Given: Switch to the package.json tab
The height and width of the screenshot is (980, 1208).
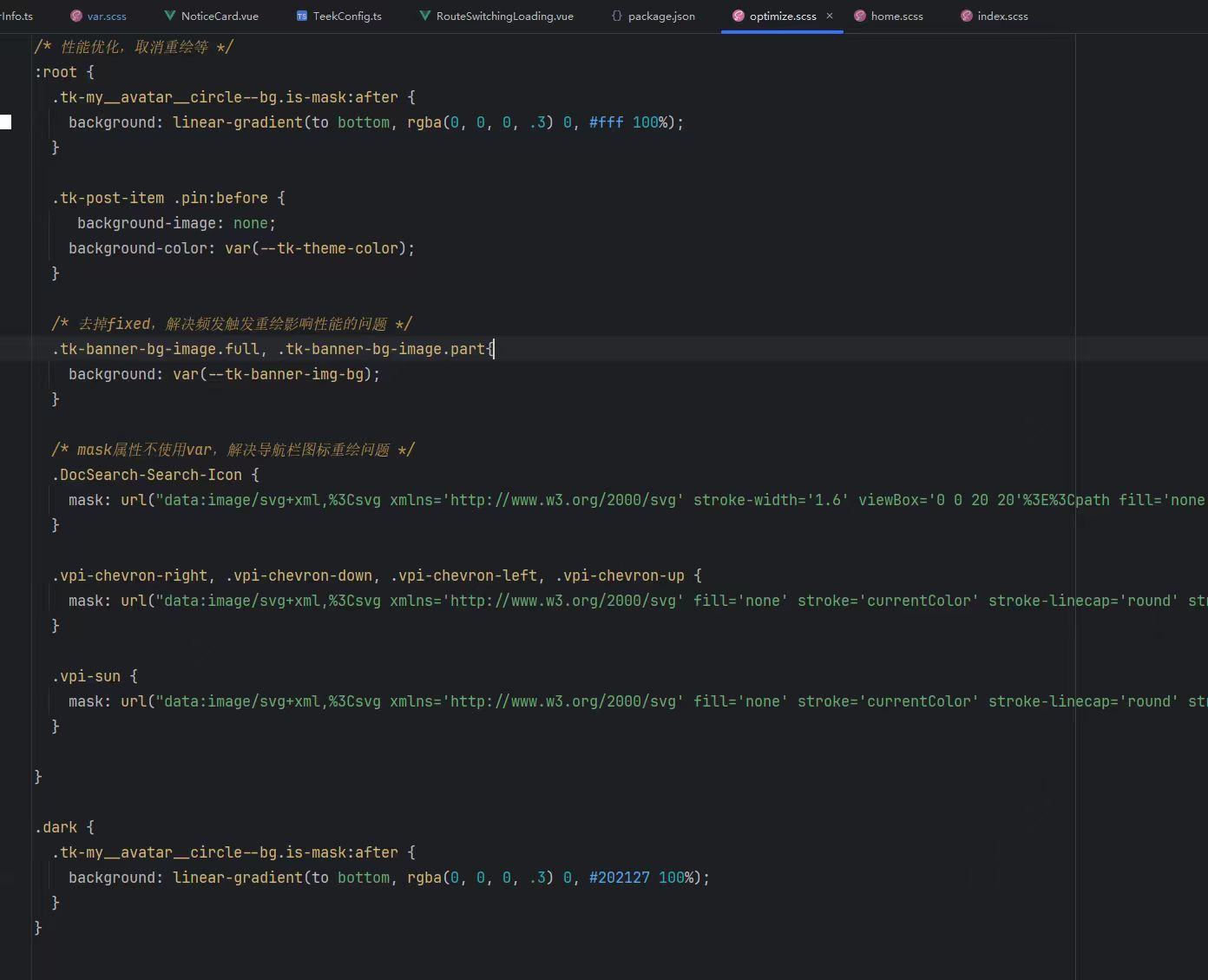Looking at the screenshot, I should click(x=653, y=16).
